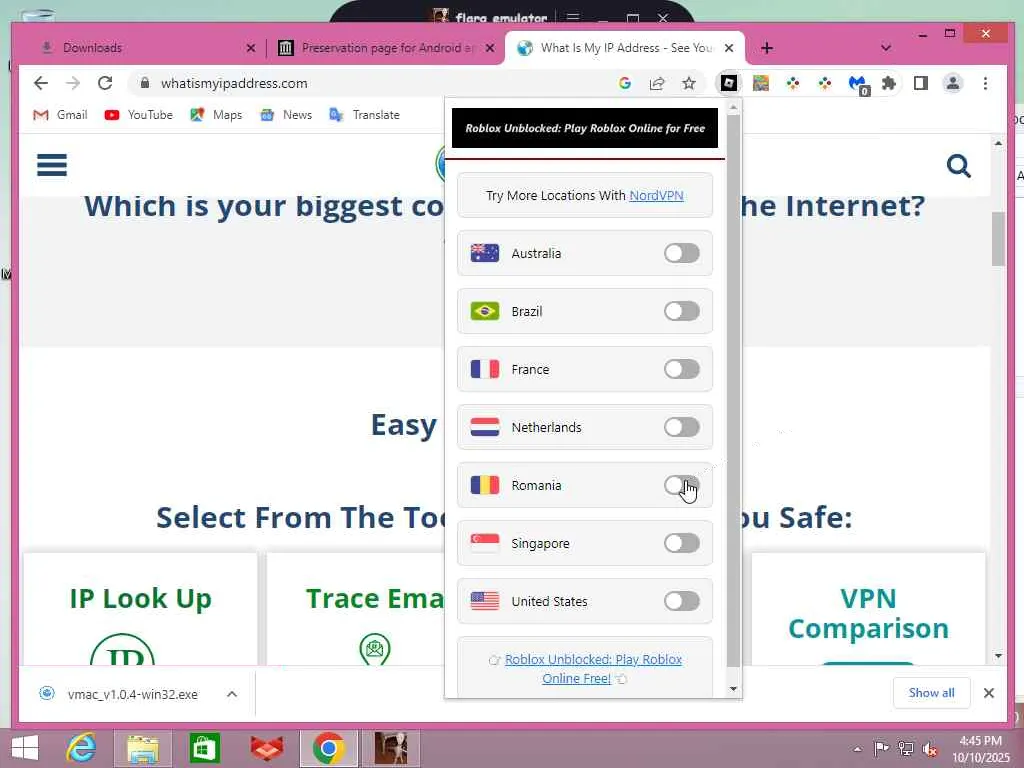Bookmark this page with the star icon
Image resolution: width=1024 pixels, height=768 pixels.
689,83
